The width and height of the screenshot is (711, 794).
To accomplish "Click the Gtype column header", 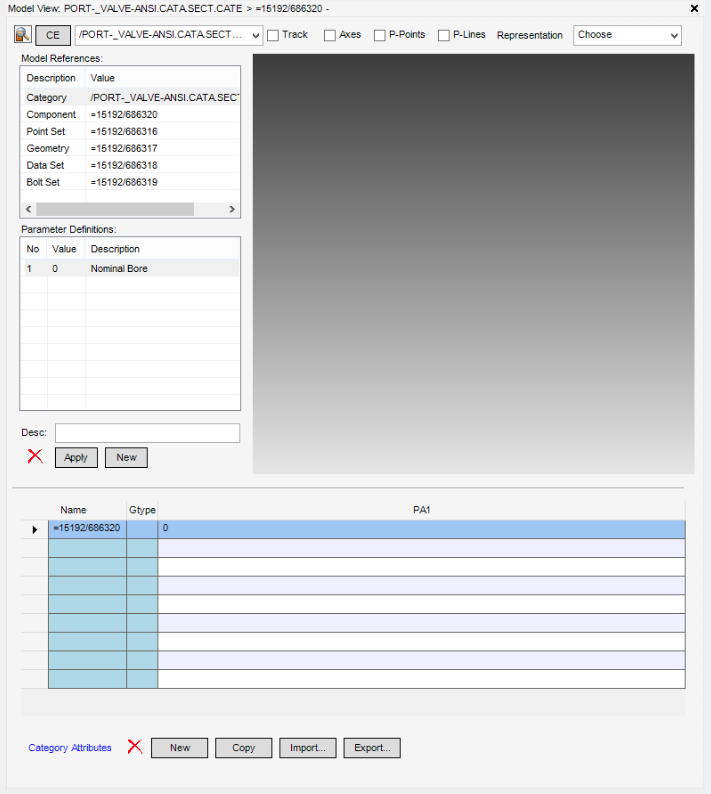I will 142,510.
